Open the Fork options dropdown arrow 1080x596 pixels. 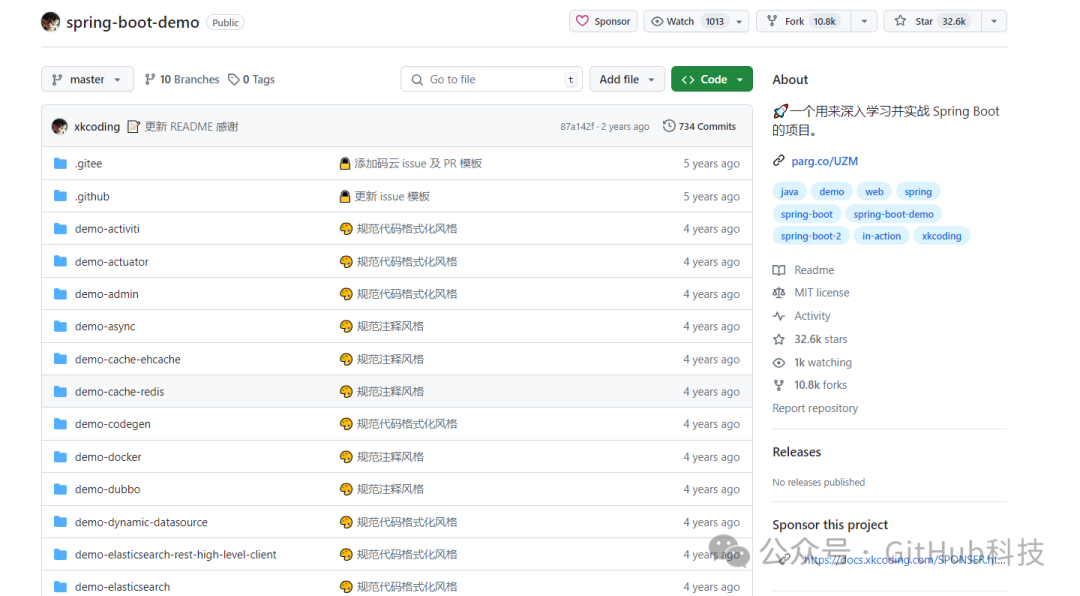tap(864, 21)
